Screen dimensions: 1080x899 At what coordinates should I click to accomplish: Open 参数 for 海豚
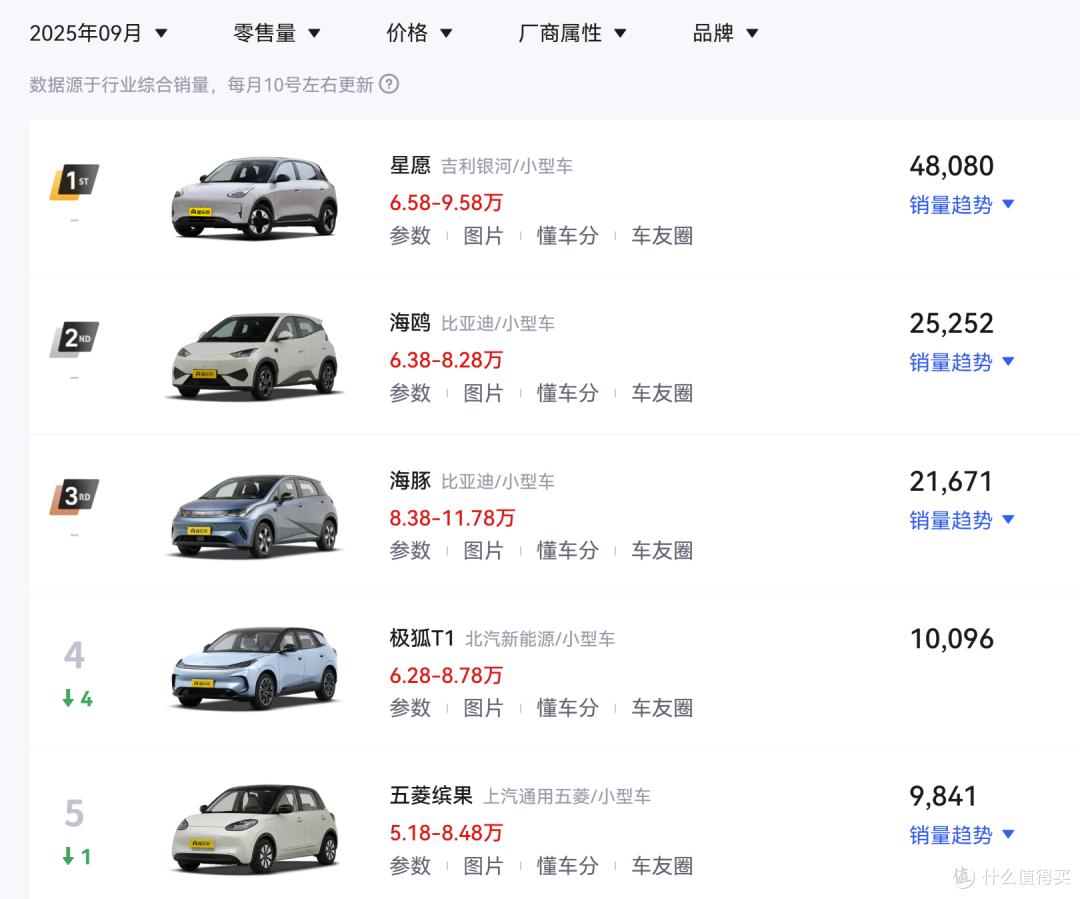click(410, 550)
